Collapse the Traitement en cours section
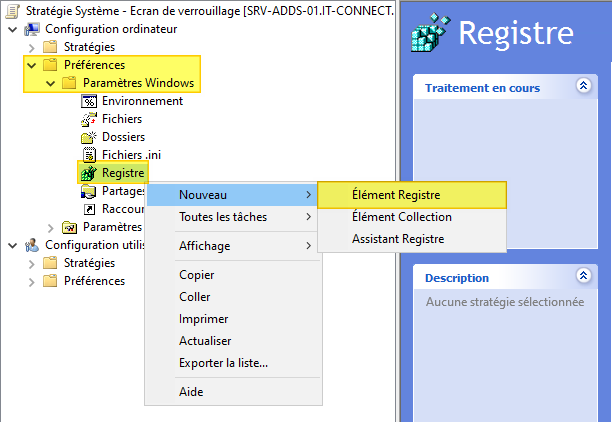Viewport: 612px width, 422px height. [584, 85]
